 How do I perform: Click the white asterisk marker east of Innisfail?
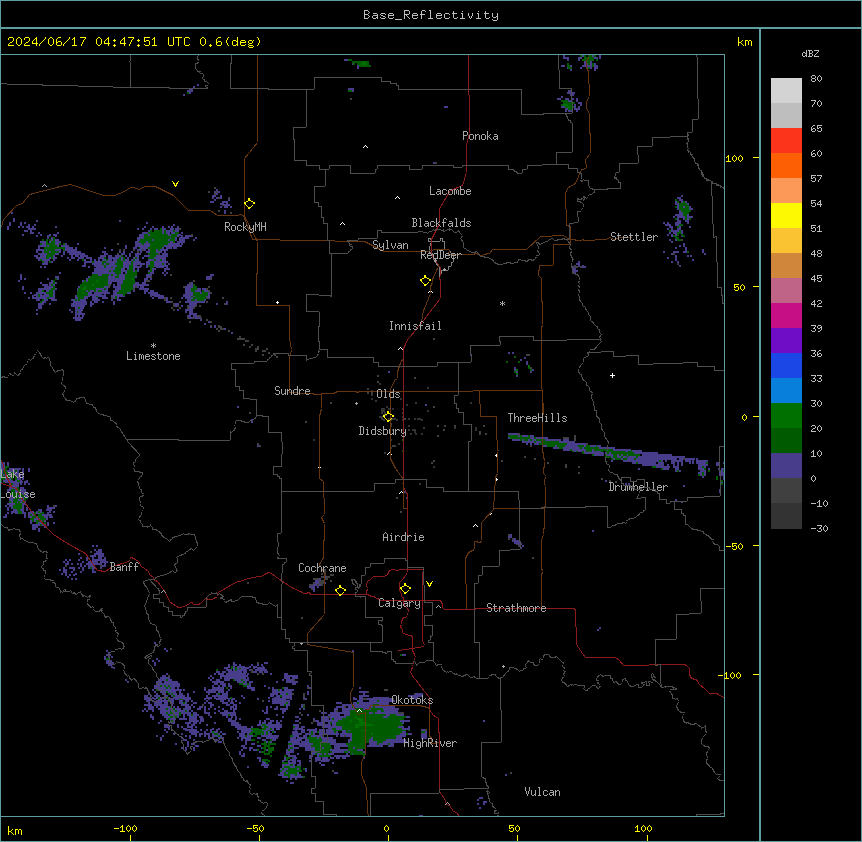click(502, 303)
